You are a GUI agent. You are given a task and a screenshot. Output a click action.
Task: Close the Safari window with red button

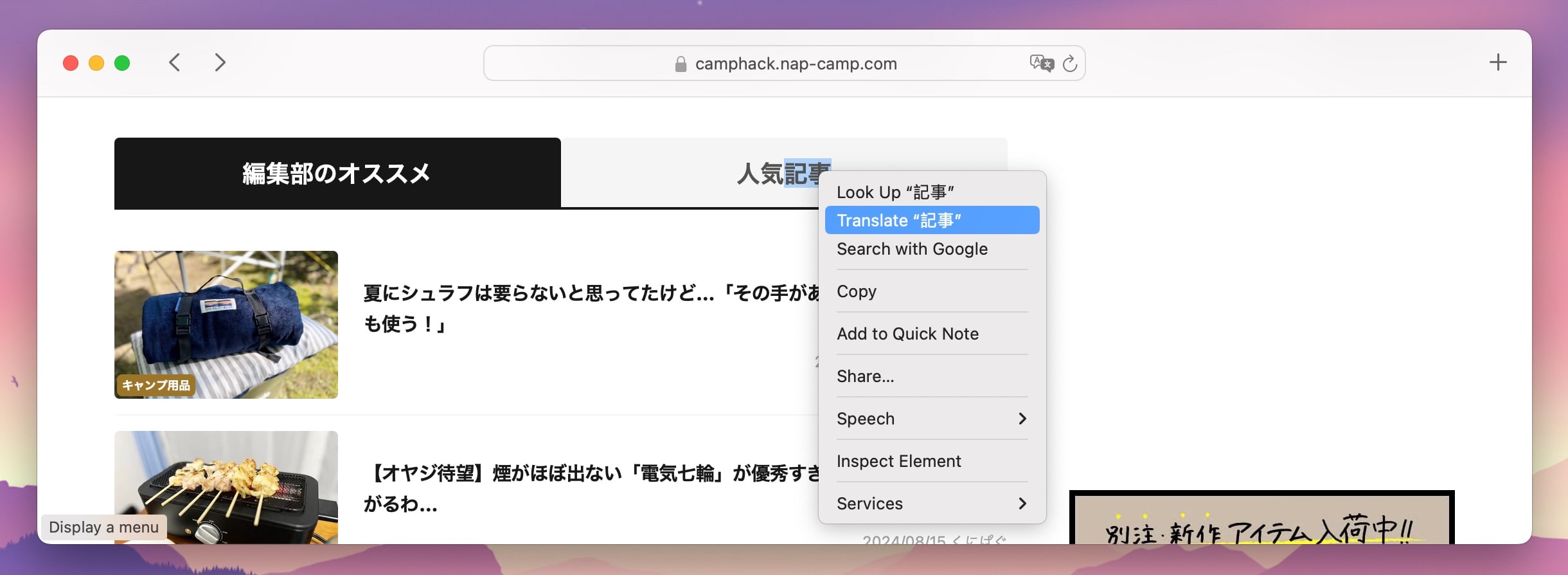pos(71,63)
